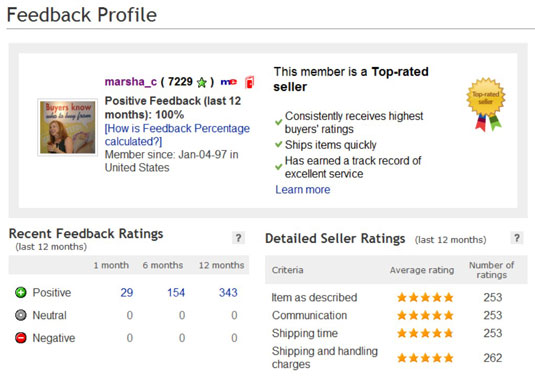
Task: Click the Communication star rating
Action: pyautogui.click(x=425, y=315)
